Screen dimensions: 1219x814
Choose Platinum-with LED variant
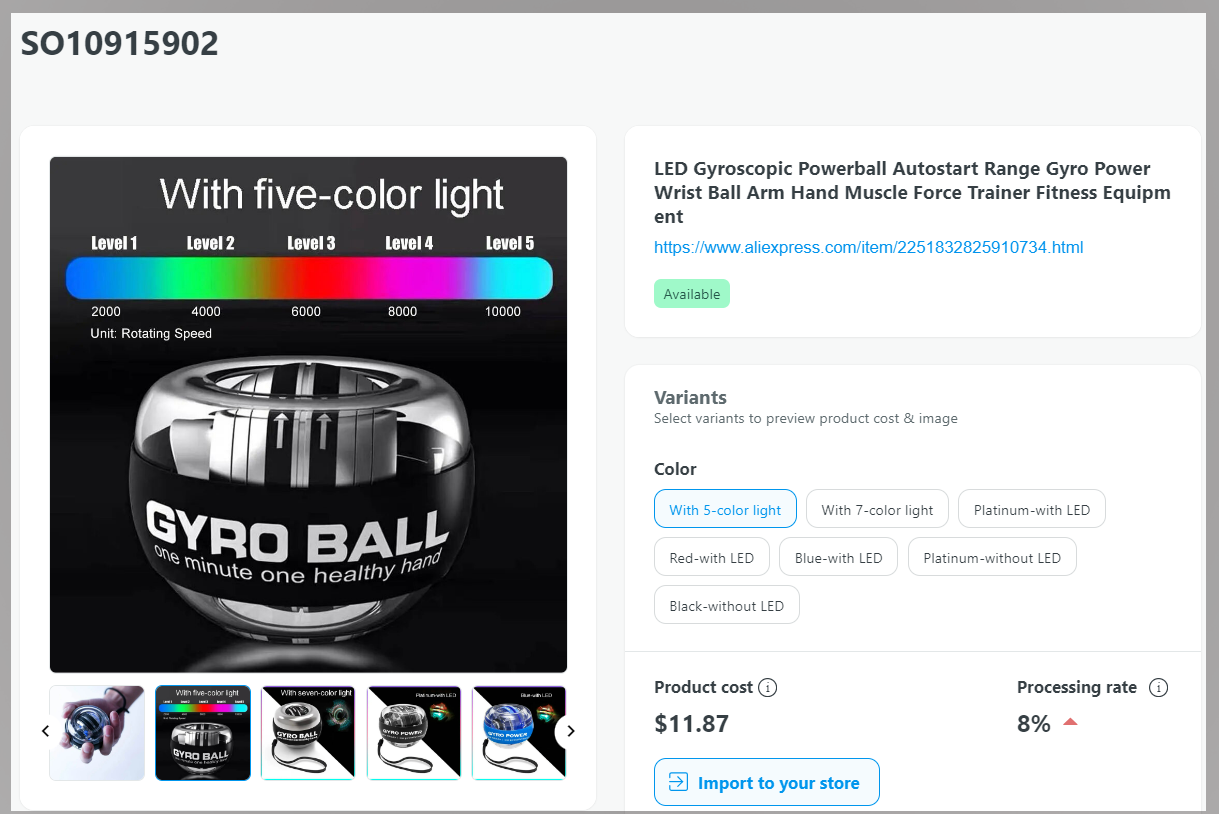tap(1032, 509)
